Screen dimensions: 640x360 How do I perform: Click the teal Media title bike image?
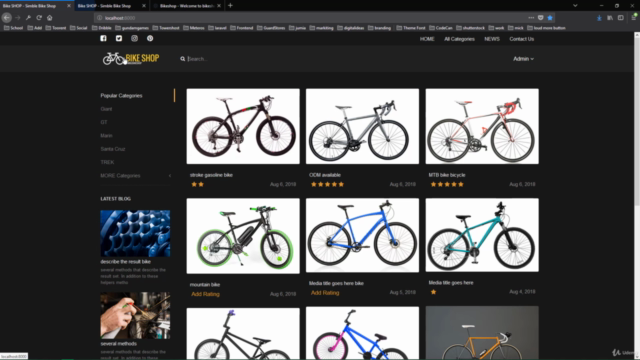click(482, 235)
